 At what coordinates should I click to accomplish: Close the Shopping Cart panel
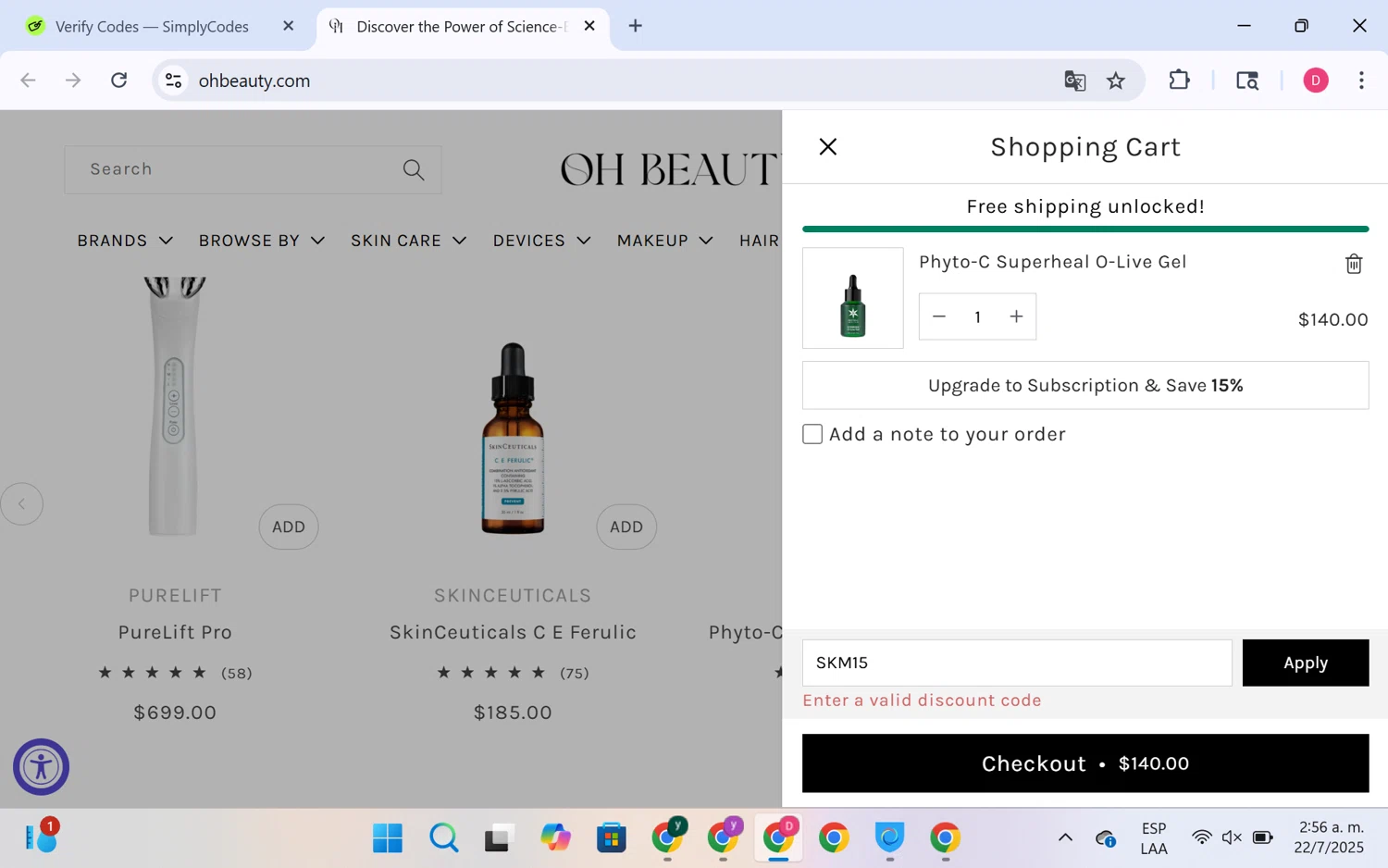pyautogui.click(x=827, y=146)
